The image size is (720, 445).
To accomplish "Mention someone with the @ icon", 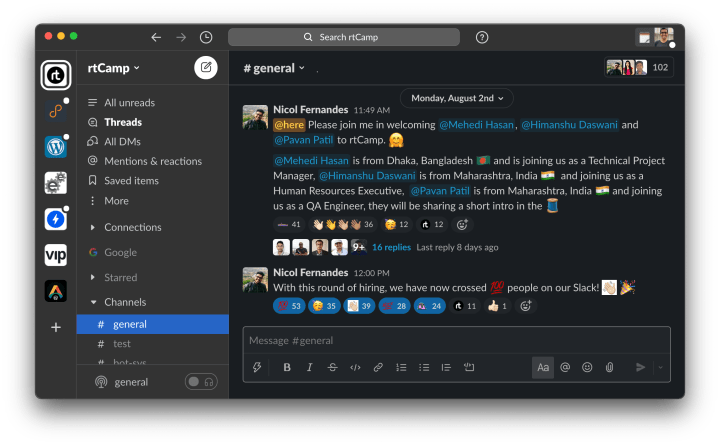I will 565,367.
